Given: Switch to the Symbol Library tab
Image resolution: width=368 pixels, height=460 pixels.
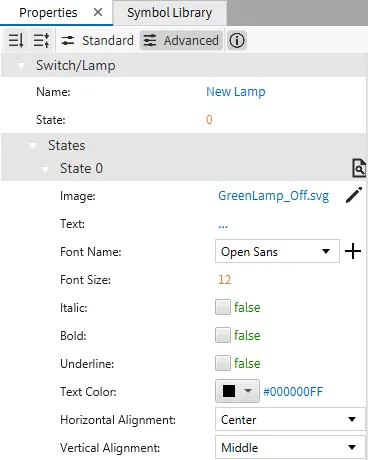Looking at the screenshot, I should [170, 13].
